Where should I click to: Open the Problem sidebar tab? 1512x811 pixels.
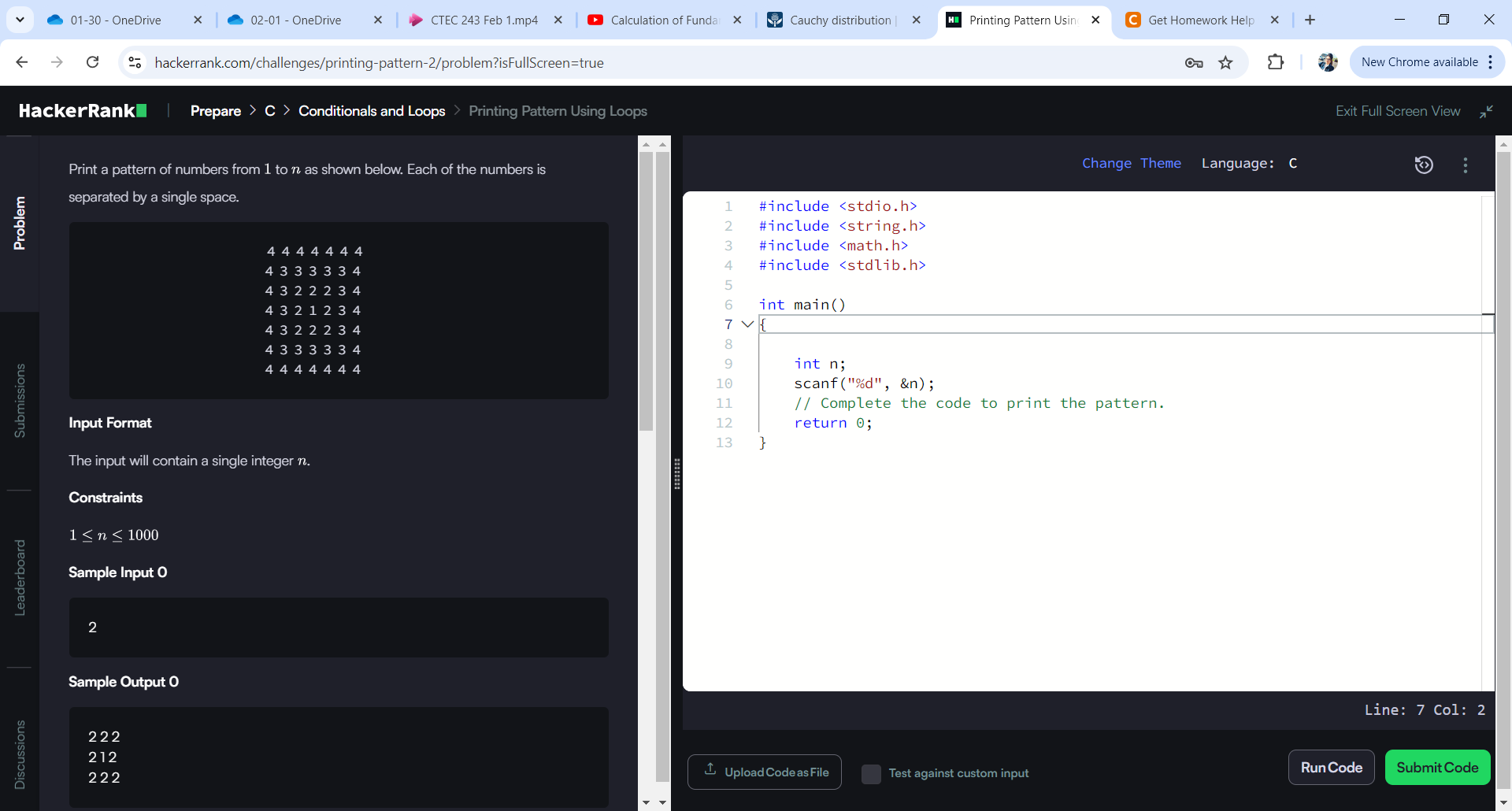point(20,224)
